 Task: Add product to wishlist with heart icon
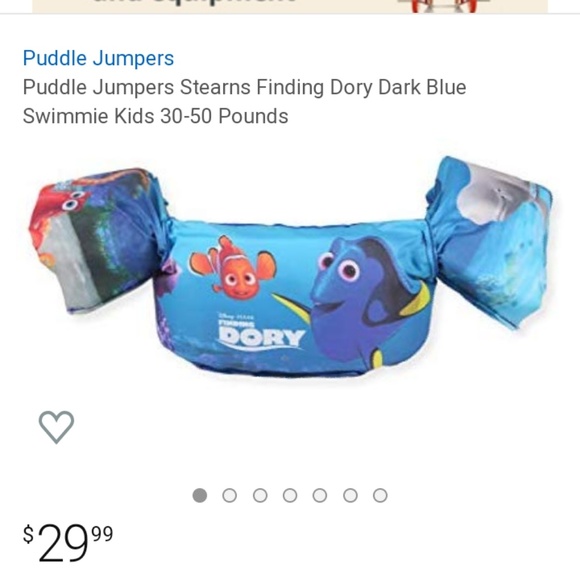(x=56, y=427)
